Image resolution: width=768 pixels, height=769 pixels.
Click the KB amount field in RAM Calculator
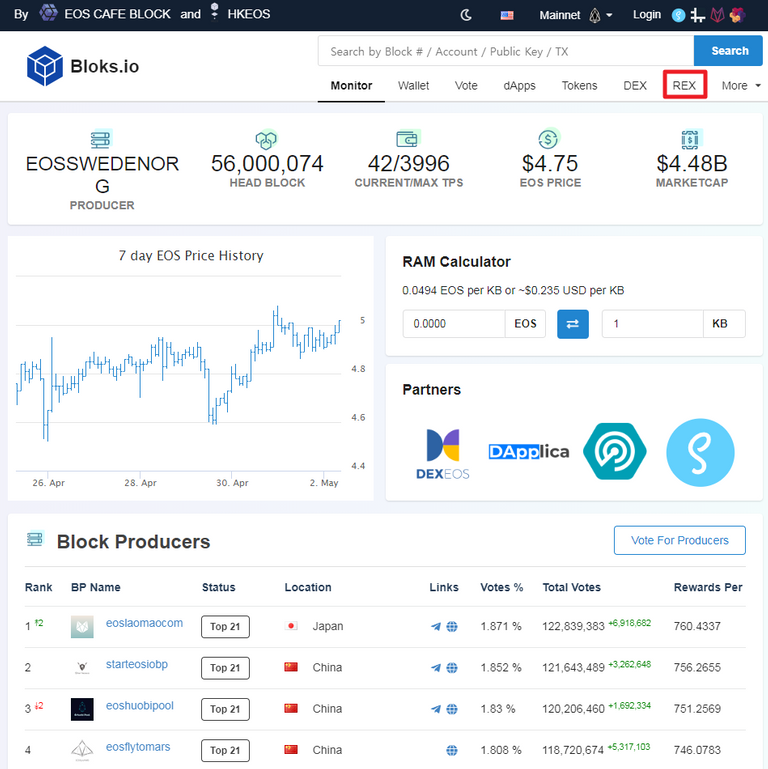pos(653,324)
